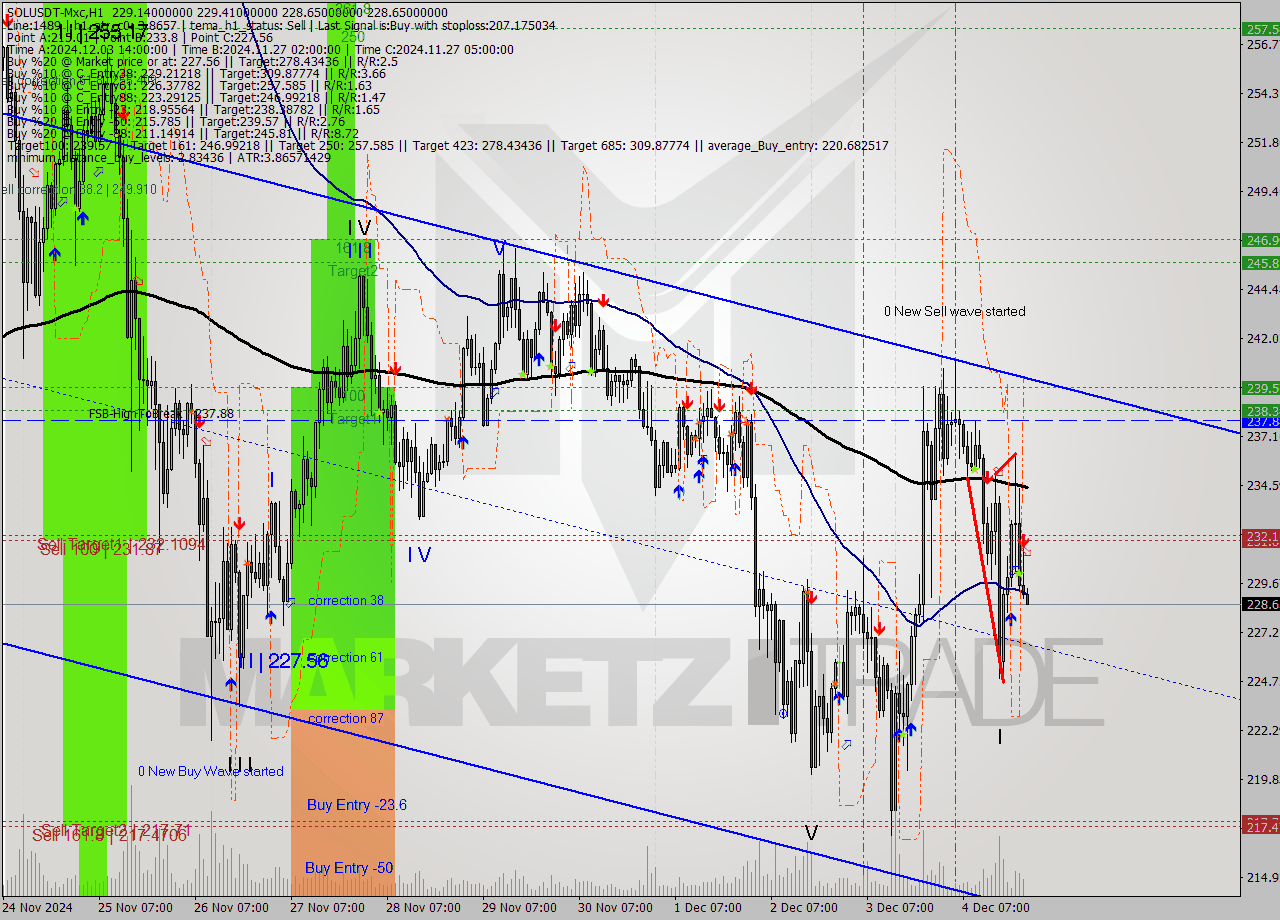Click the 'Sell 100 | 231.87' label

(x=100, y=551)
